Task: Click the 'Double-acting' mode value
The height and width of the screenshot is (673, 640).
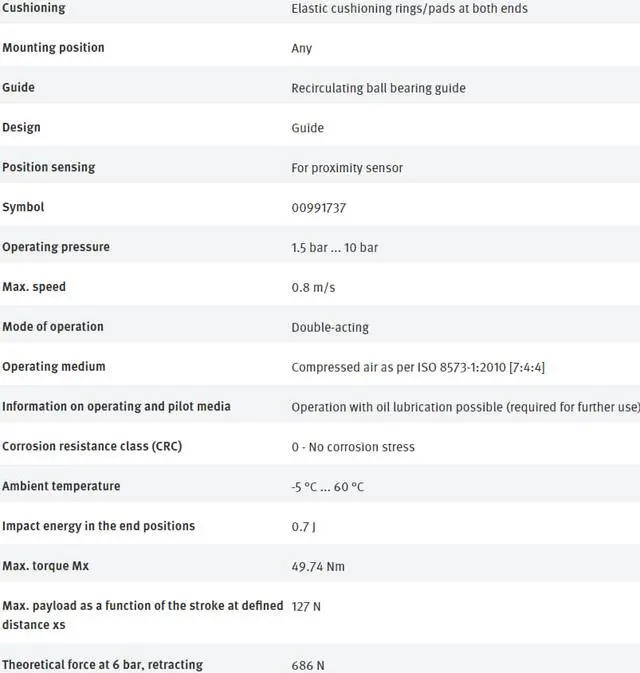Action: pyautogui.click(x=330, y=327)
